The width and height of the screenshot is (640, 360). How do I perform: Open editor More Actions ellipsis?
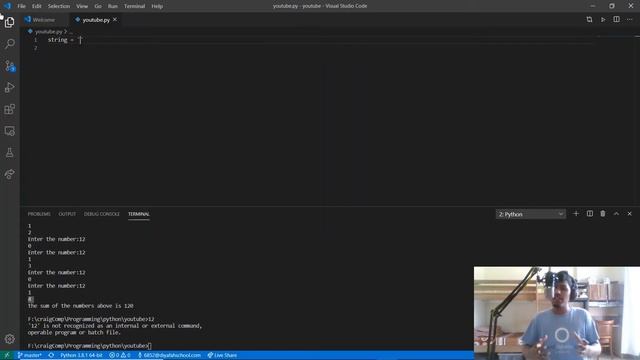click(630, 20)
